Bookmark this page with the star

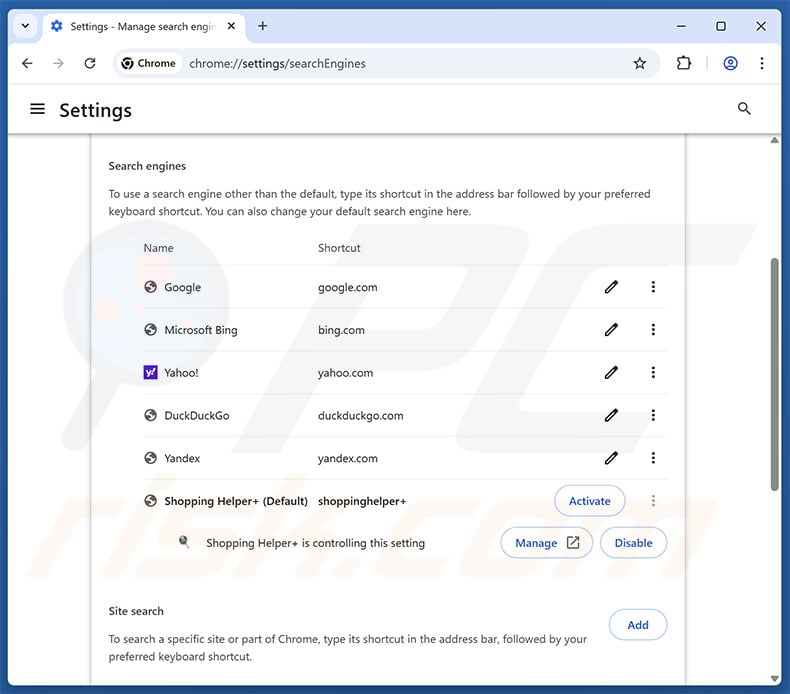coord(639,64)
